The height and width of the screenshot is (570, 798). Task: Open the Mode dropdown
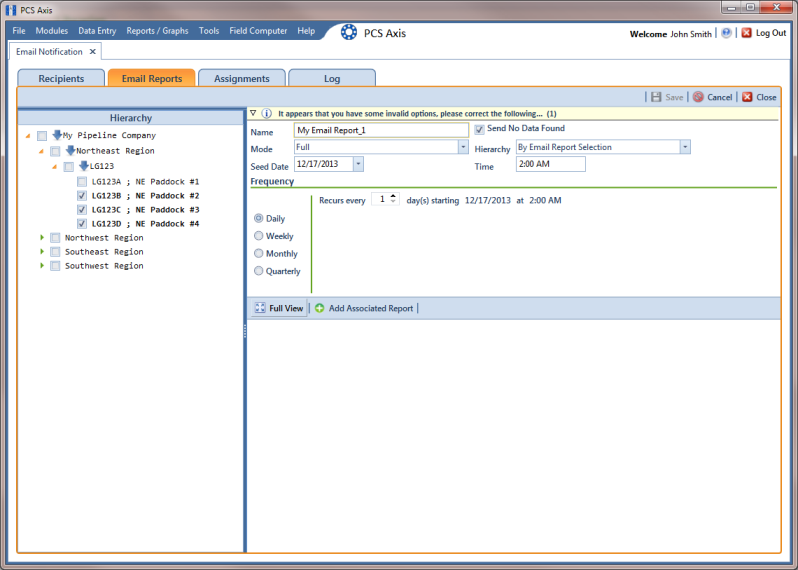(463, 147)
